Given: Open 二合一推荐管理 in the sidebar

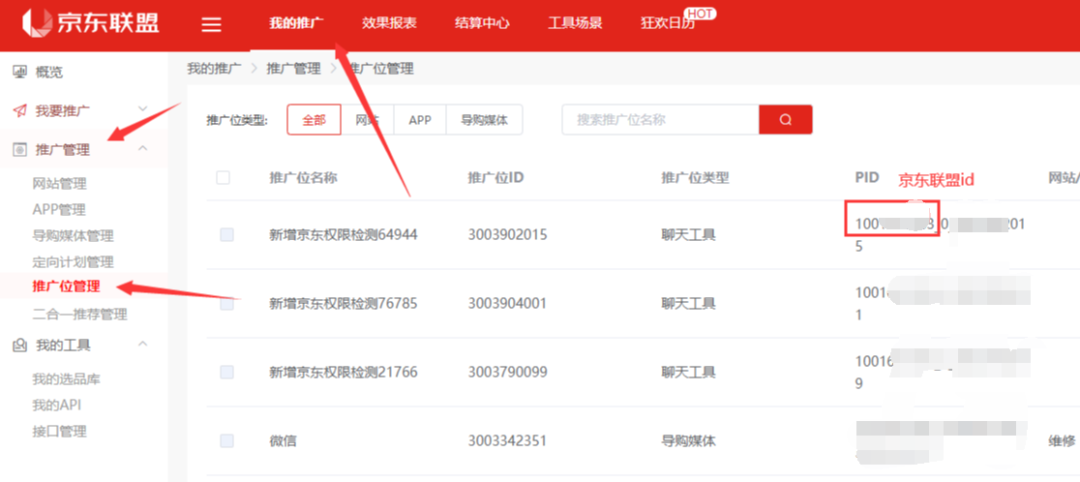Looking at the screenshot, I should click(80, 315).
